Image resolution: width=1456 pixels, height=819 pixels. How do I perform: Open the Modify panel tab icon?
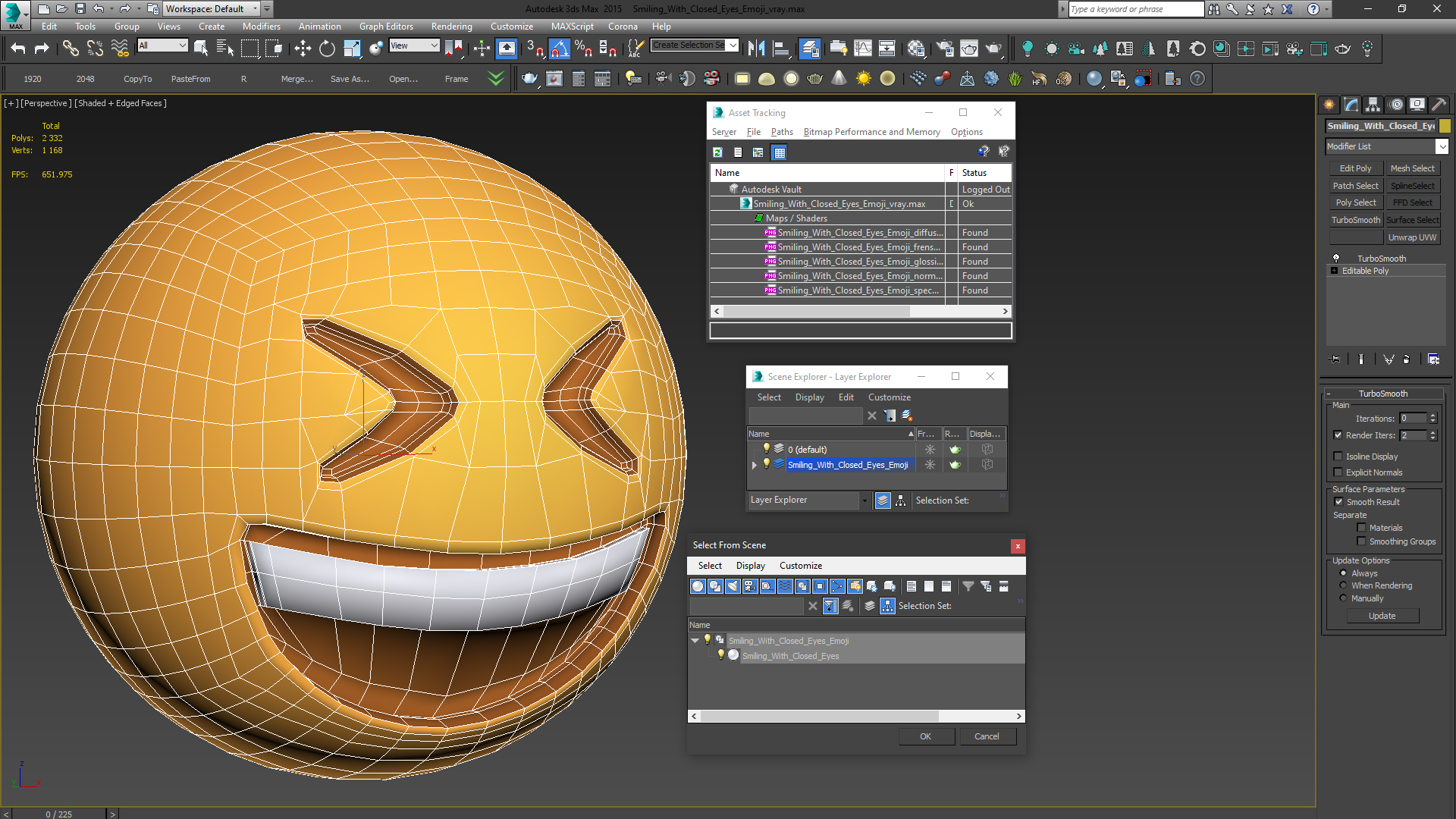(x=1351, y=105)
